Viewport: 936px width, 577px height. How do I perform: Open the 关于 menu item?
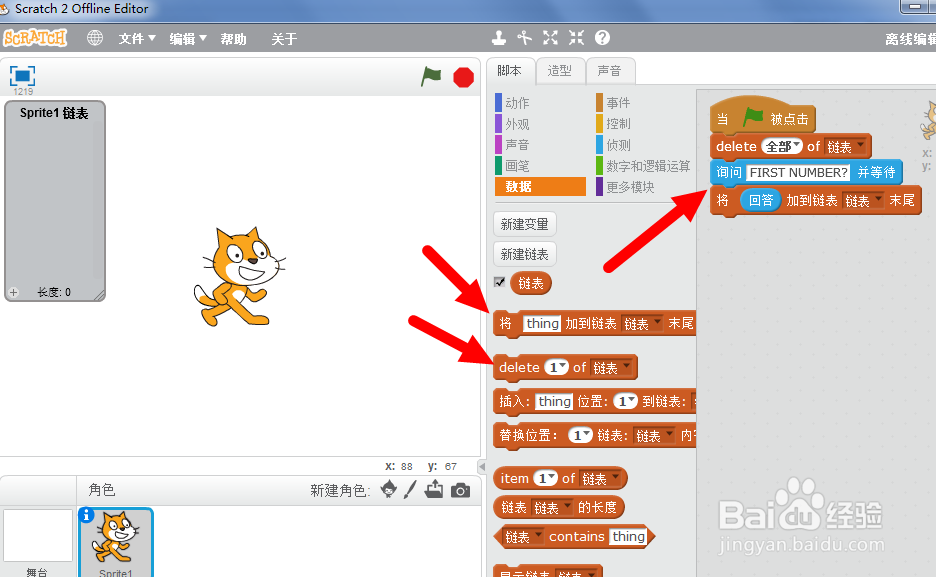284,39
